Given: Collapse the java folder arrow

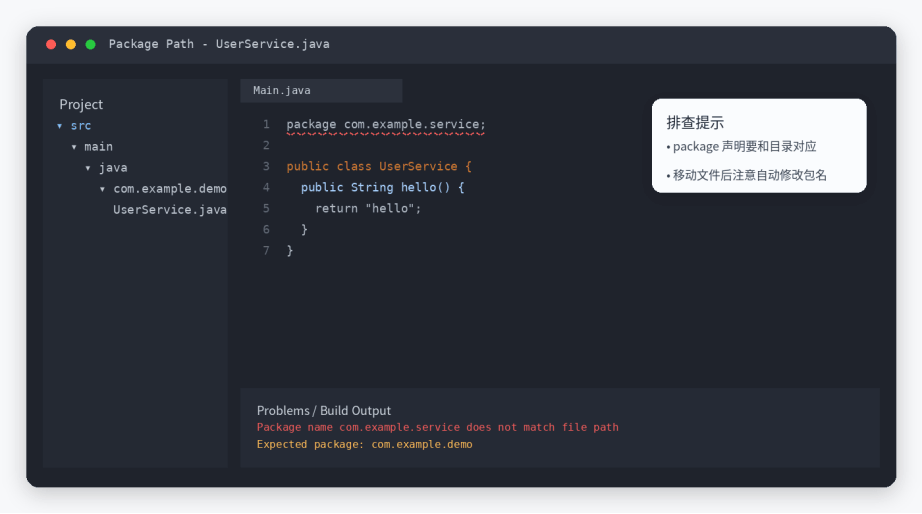Looking at the screenshot, I should (x=88, y=168).
